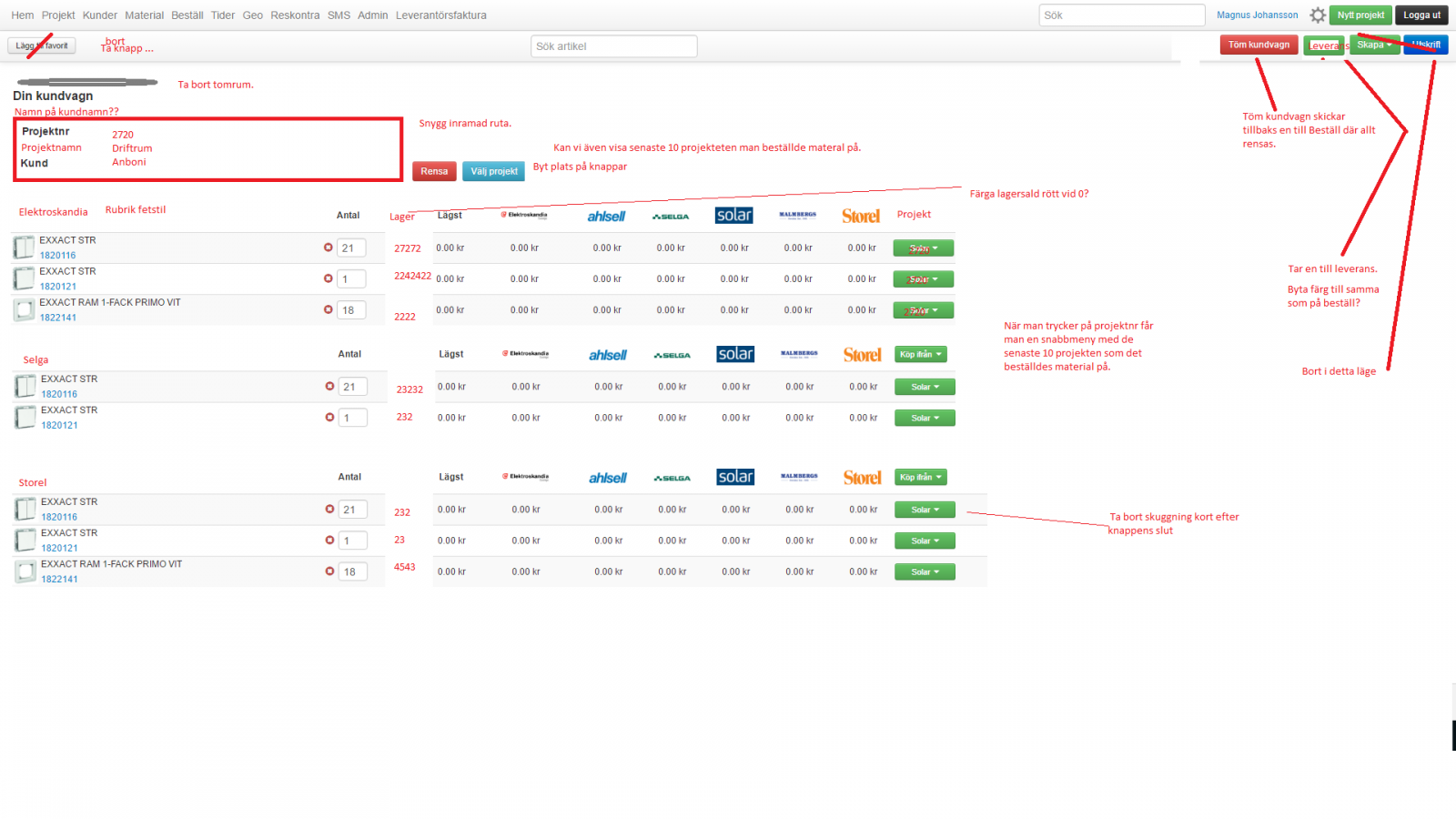Viewport: 1456px width, 819px height.
Task: Click the red Rensa button
Action: coord(434,171)
